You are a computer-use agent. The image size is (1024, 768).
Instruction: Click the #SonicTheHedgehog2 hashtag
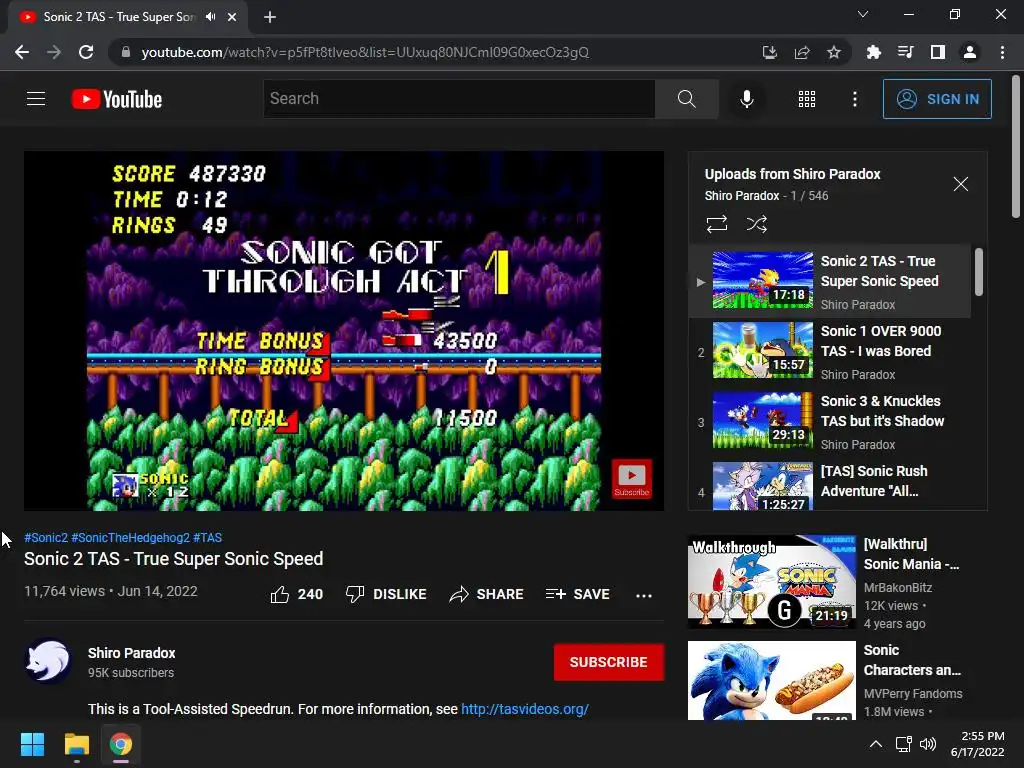[x=131, y=537]
